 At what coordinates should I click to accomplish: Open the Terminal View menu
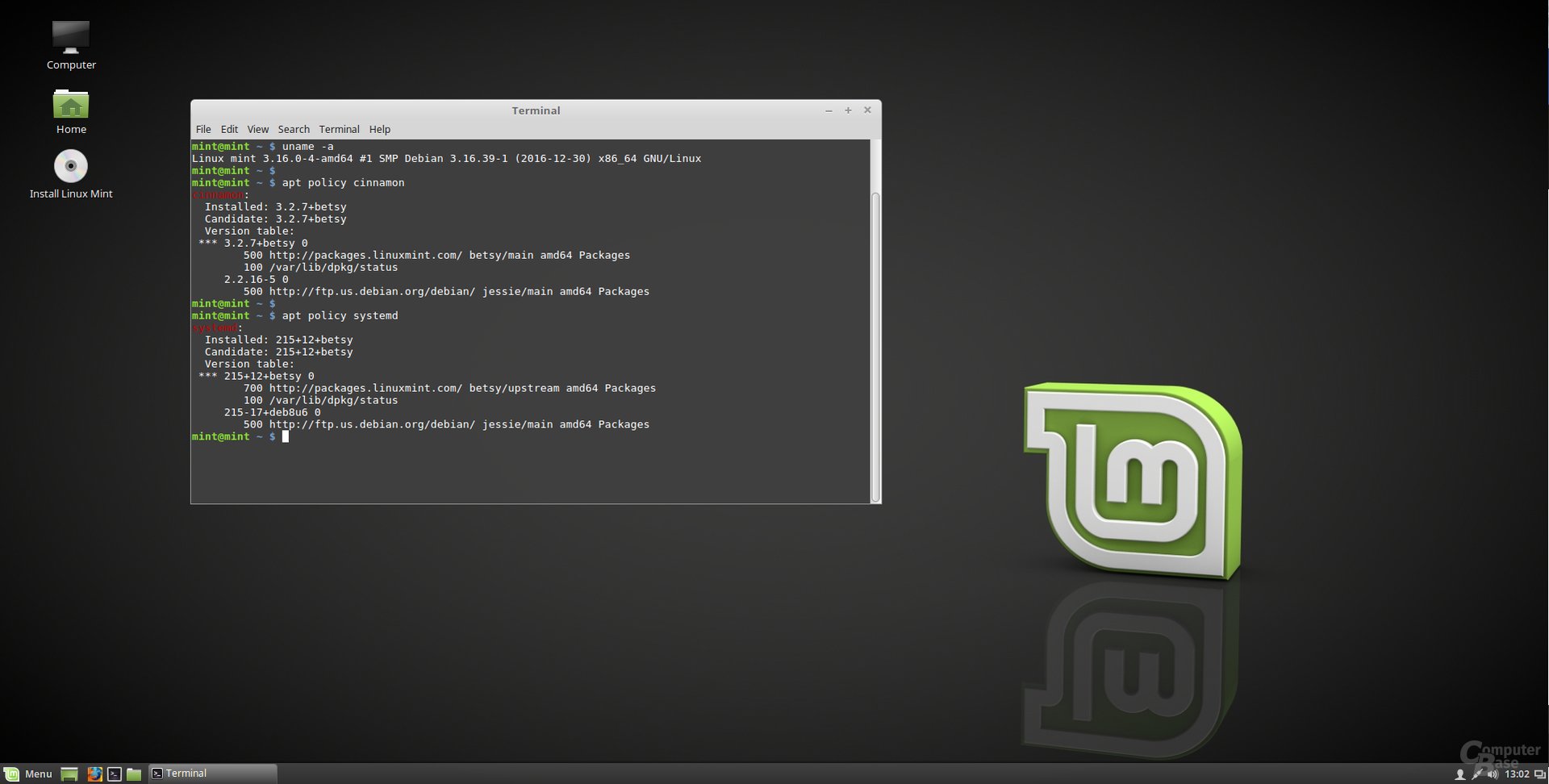[x=257, y=129]
